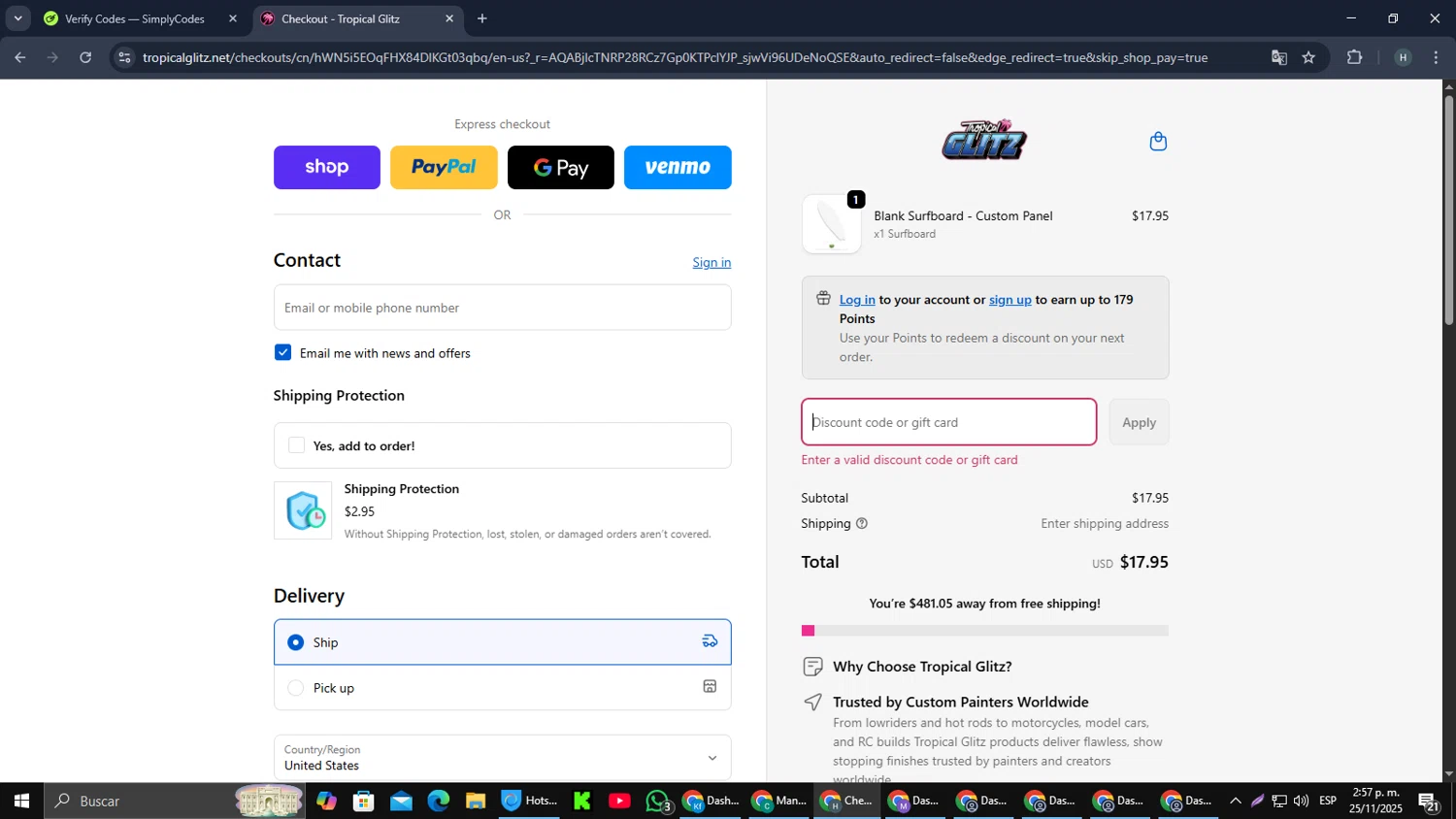This screenshot has height=819, width=1456.
Task: Open the Man... Chrome window in the taskbar
Action: 779,801
